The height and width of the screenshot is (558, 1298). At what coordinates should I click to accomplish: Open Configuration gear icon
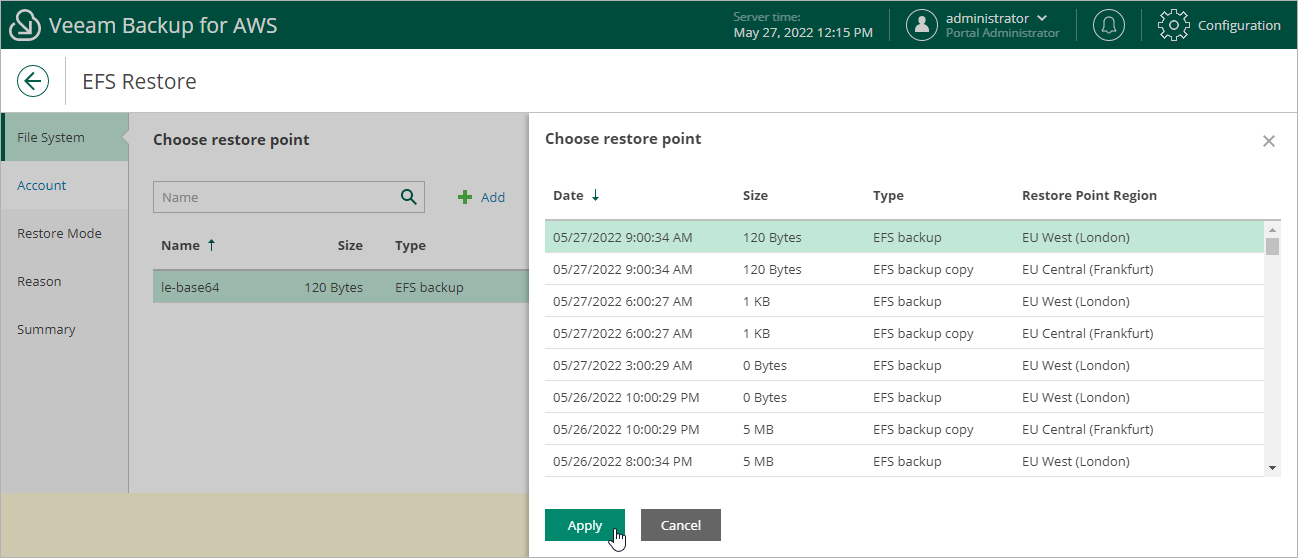click(x=1174, y=25)
